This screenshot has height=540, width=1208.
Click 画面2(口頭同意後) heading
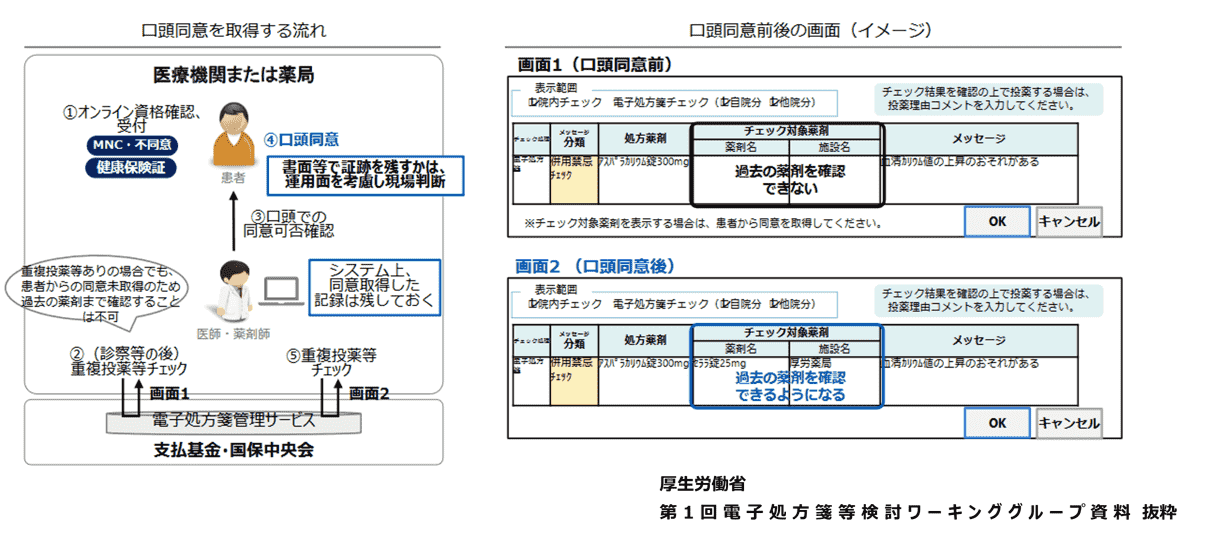(x=596, y=266)
